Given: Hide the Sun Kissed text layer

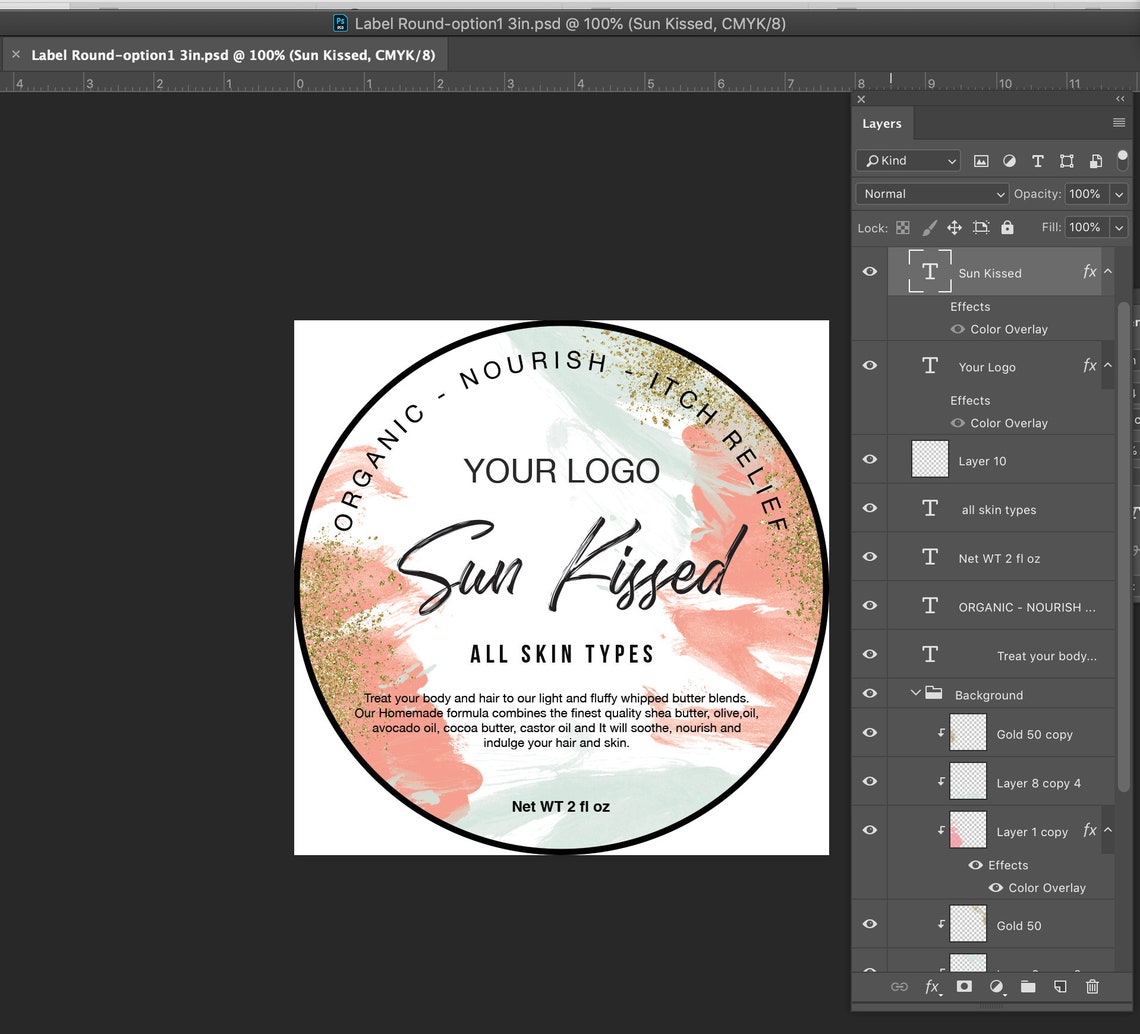Looking at the screenshot, I should click(x=869, y=270).
